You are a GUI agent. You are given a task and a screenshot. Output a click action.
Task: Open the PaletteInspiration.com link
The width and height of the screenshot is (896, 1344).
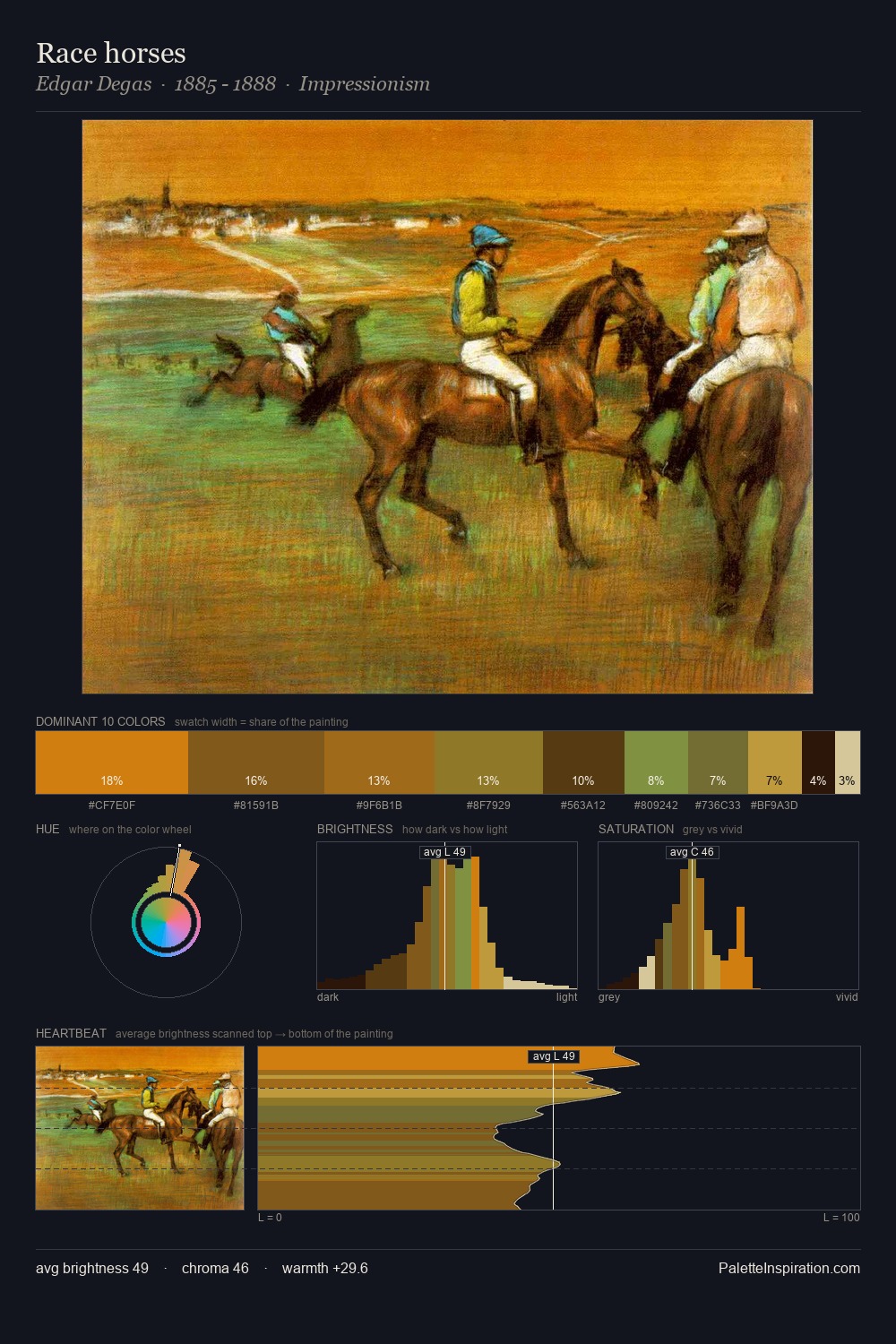click(789, 1268)
